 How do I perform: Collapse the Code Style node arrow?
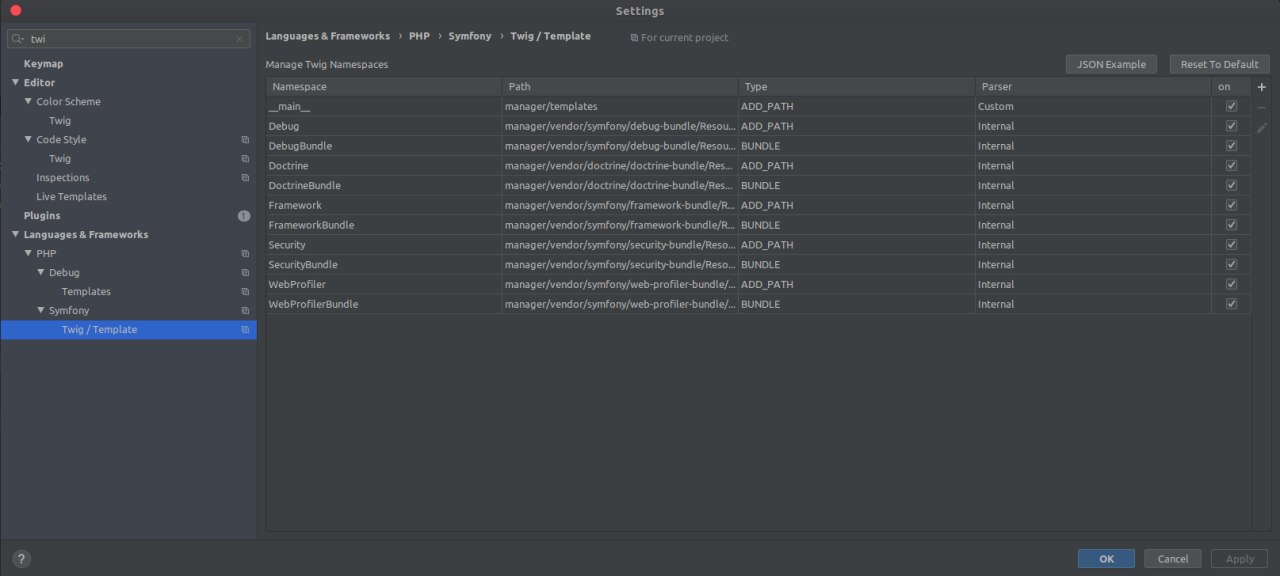28,140
